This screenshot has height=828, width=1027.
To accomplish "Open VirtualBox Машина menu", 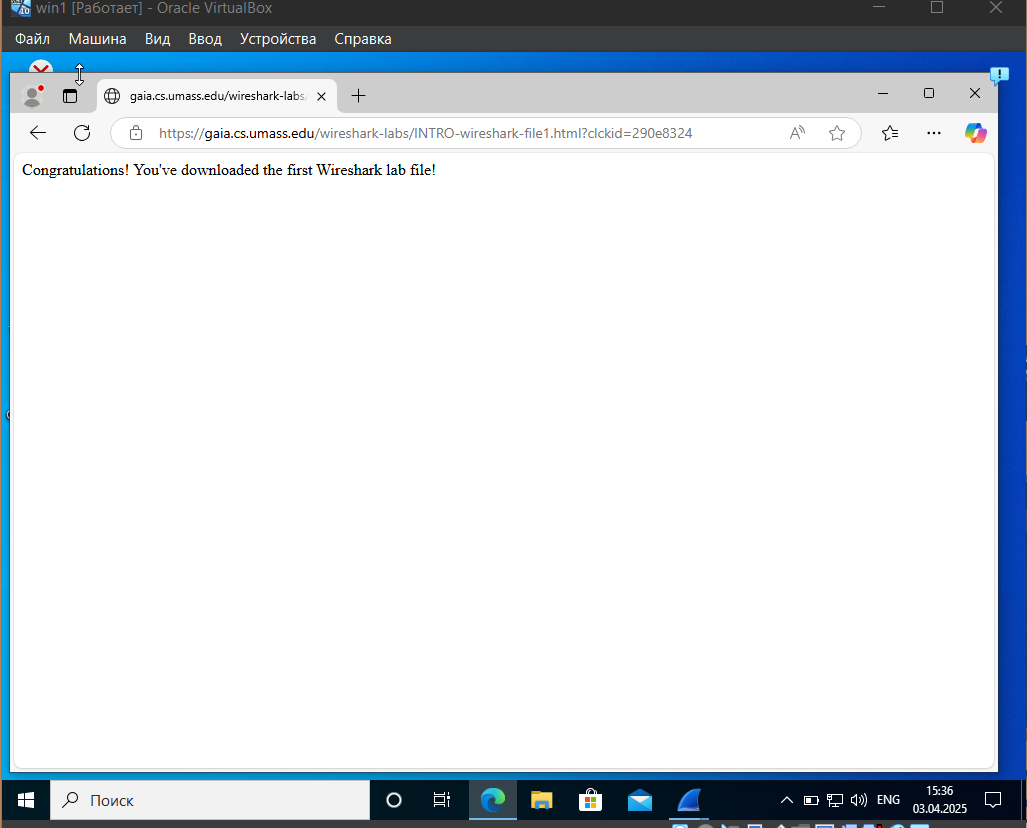I will tap(98, 39).
